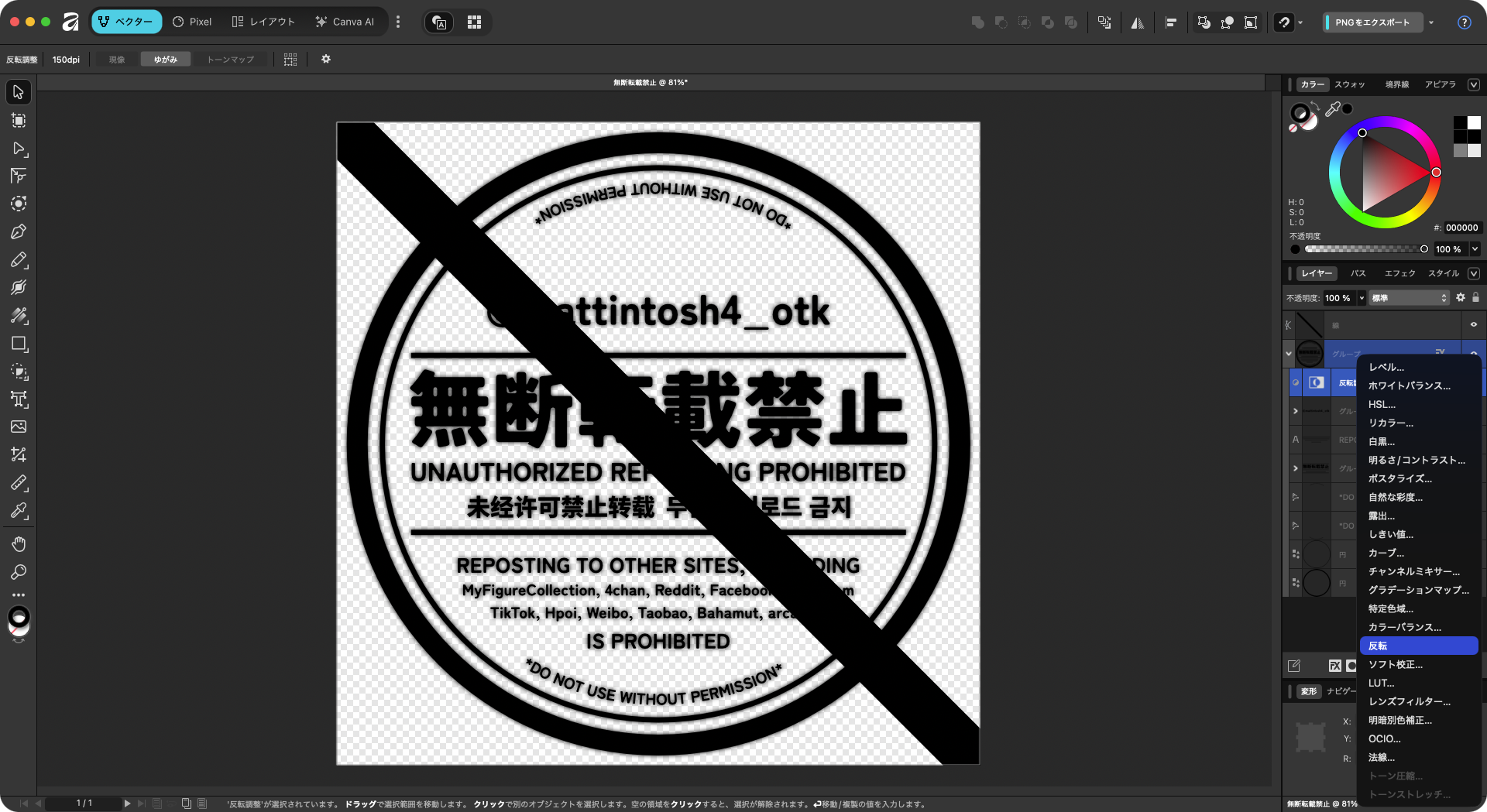Choose 反転 from adjustment menu
This screenshot has width=1487, height=812.
point(1419,646)
